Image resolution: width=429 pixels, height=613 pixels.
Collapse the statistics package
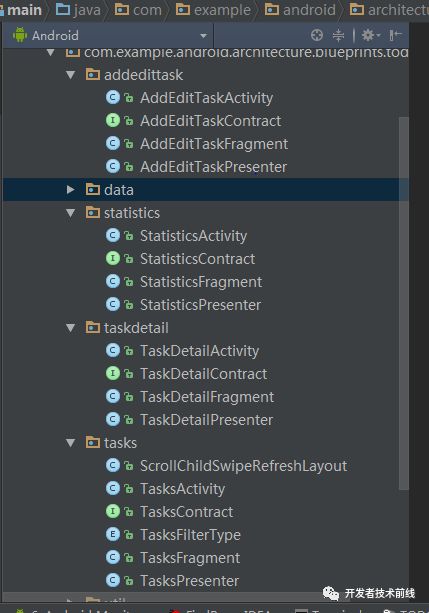point(71,213)
